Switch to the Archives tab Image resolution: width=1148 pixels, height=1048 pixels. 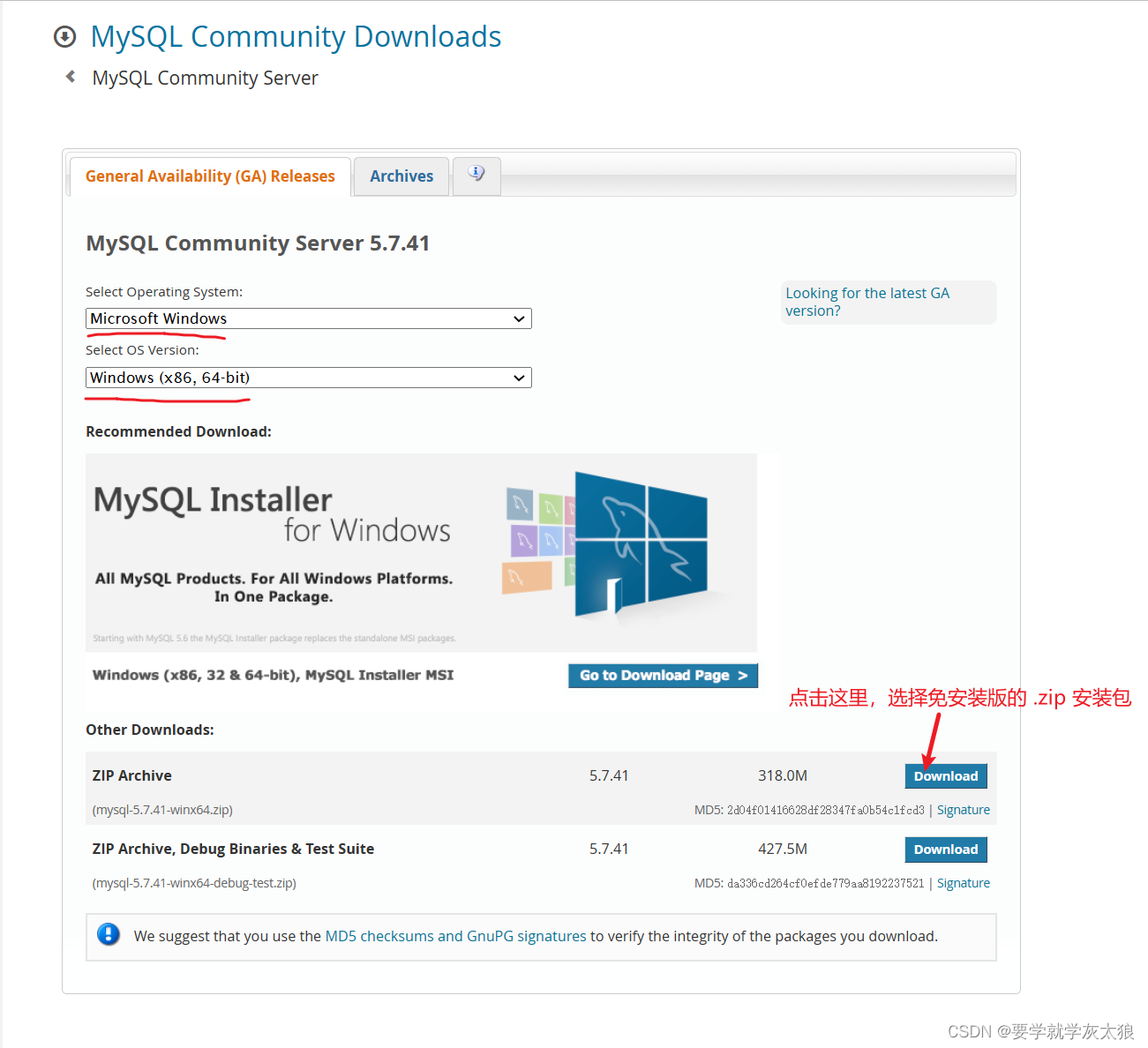coord(401,176)
